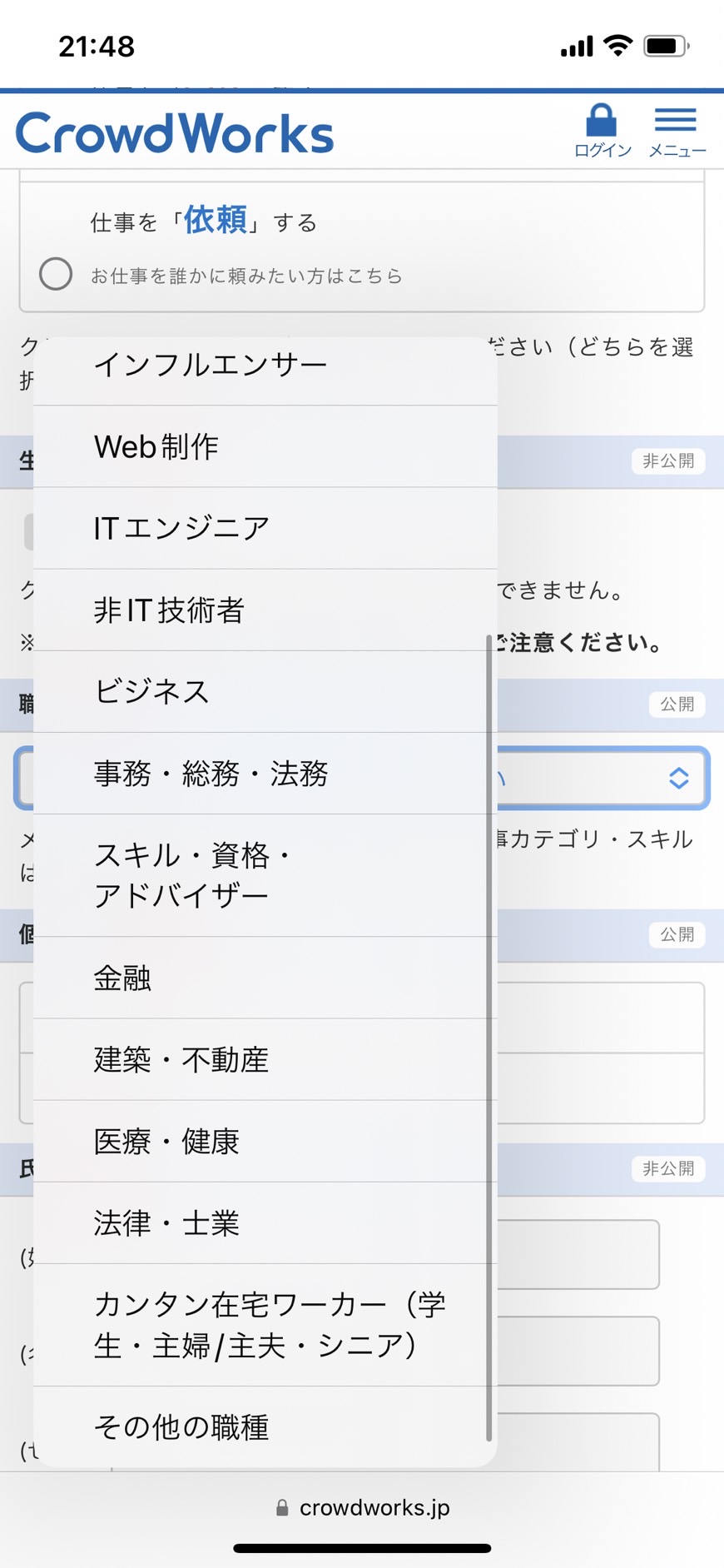Choose インフルエンサー from the list
Viewport: 724px width, 1568px height.
tap(265, 366)
